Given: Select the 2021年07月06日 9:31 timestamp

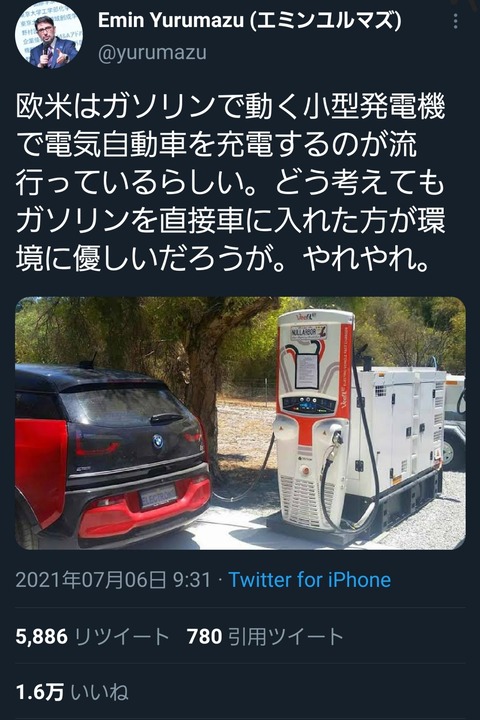Looking at the screenshot, I should (x=113, y=579).
